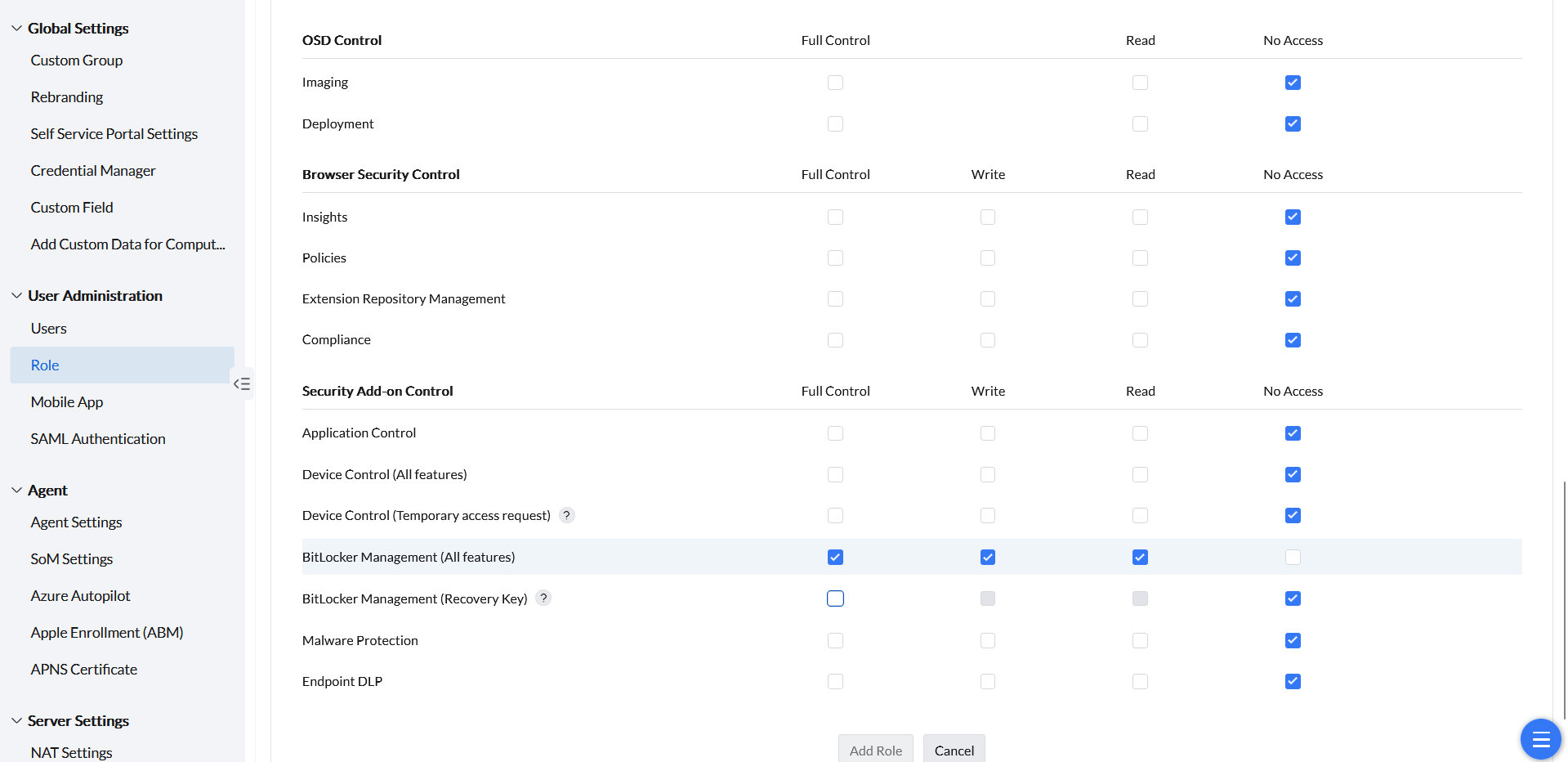Enable Write for Browser Security Policies
Viewport: 1568px width, 762px height.
[x=988, y=258]
